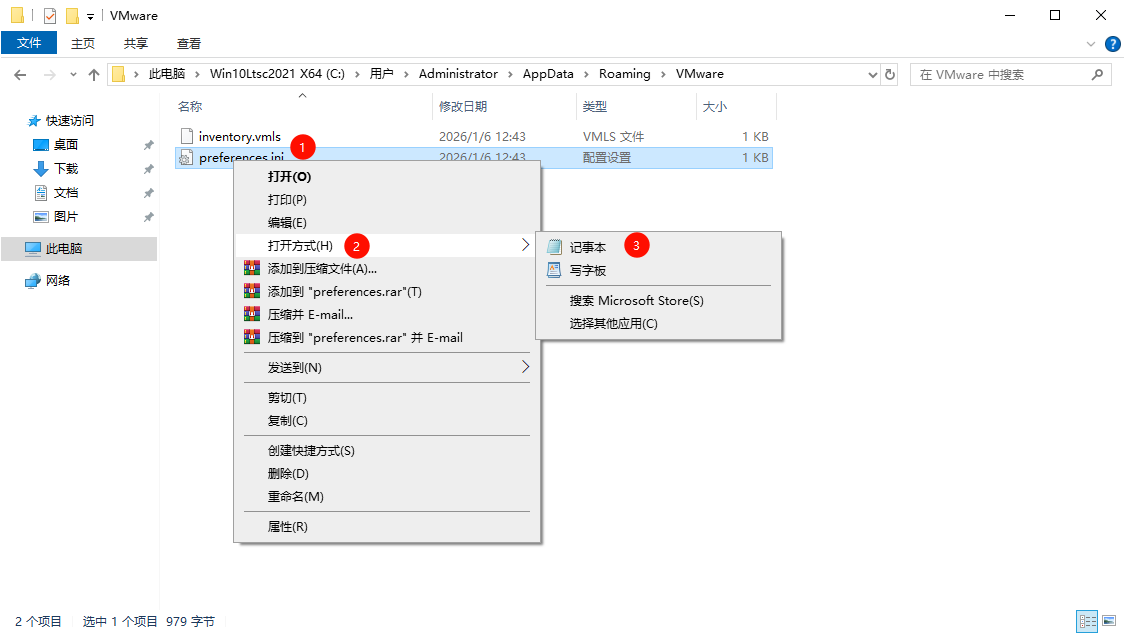Expand the 发送到(N) submenu
The image size is (1125, 634).
pyautogui.click(x=387, y=367)
